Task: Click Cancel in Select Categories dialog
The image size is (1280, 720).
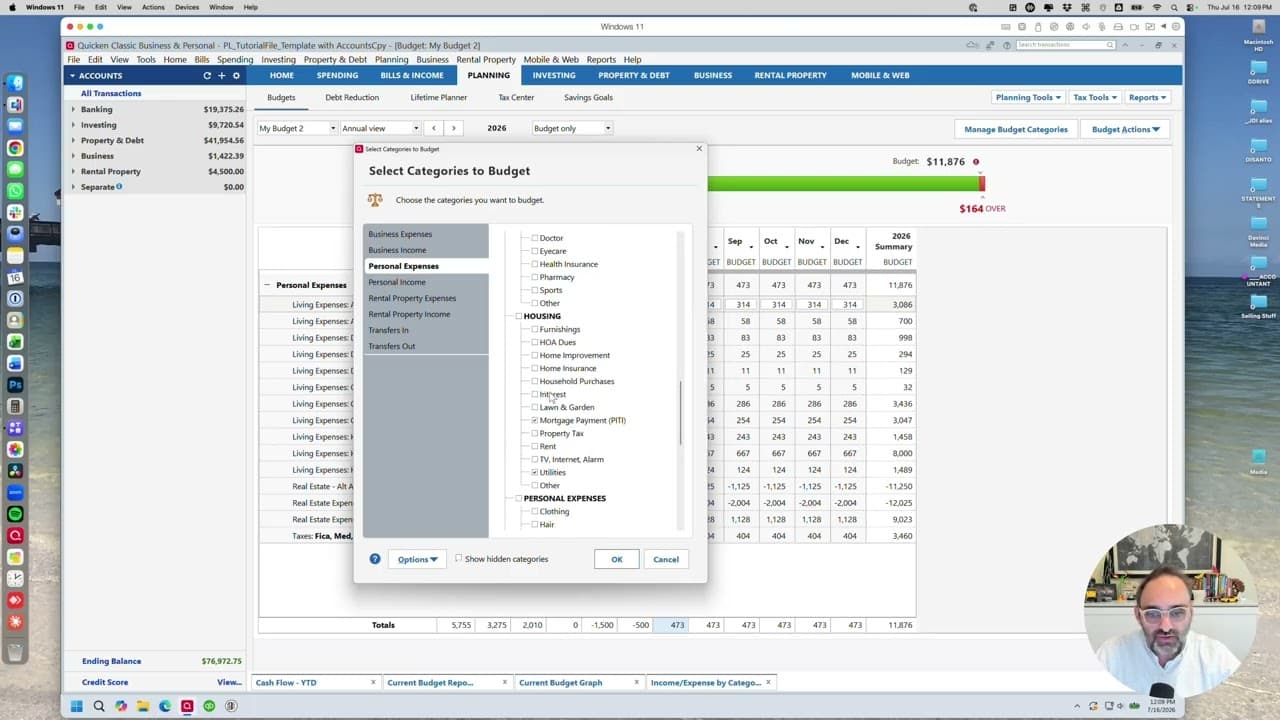Action: [666, 559]
